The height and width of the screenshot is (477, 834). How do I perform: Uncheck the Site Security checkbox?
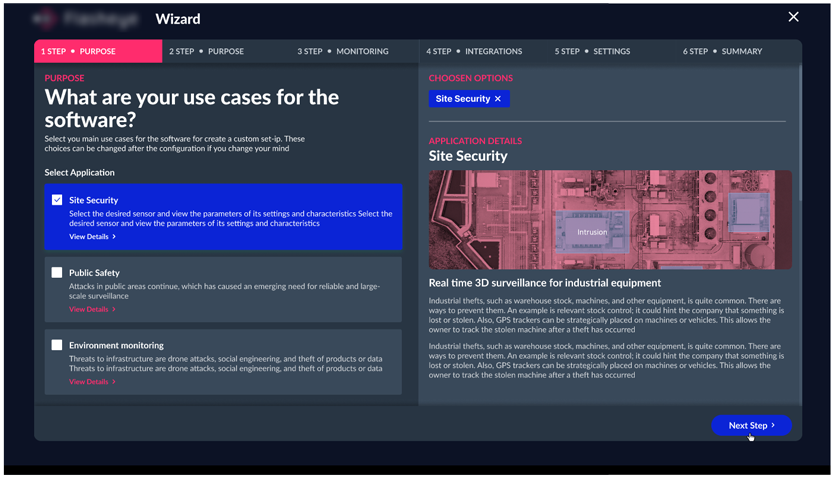click(x=57, y=200)
